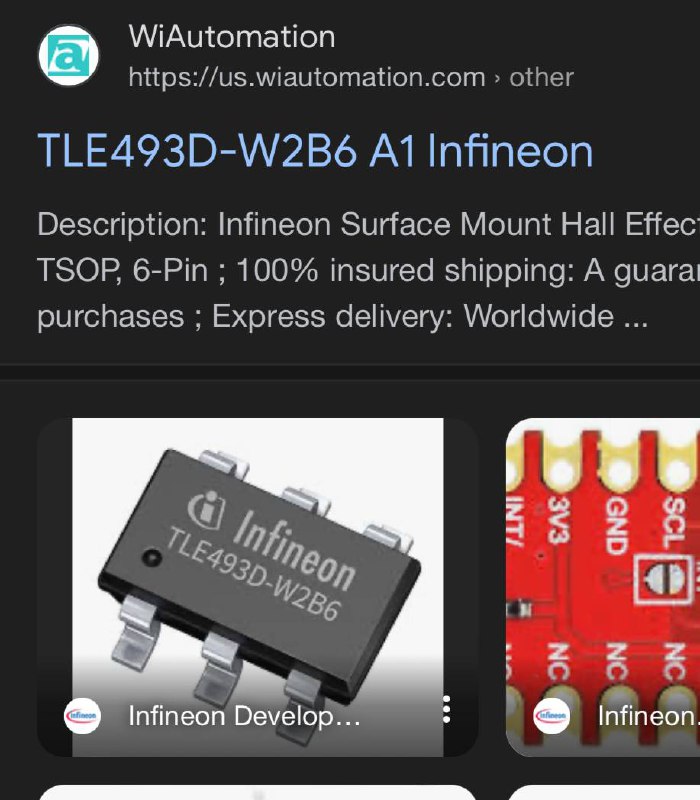Click the breadcrumb chevron before 'other'

[x=497, y=78]
